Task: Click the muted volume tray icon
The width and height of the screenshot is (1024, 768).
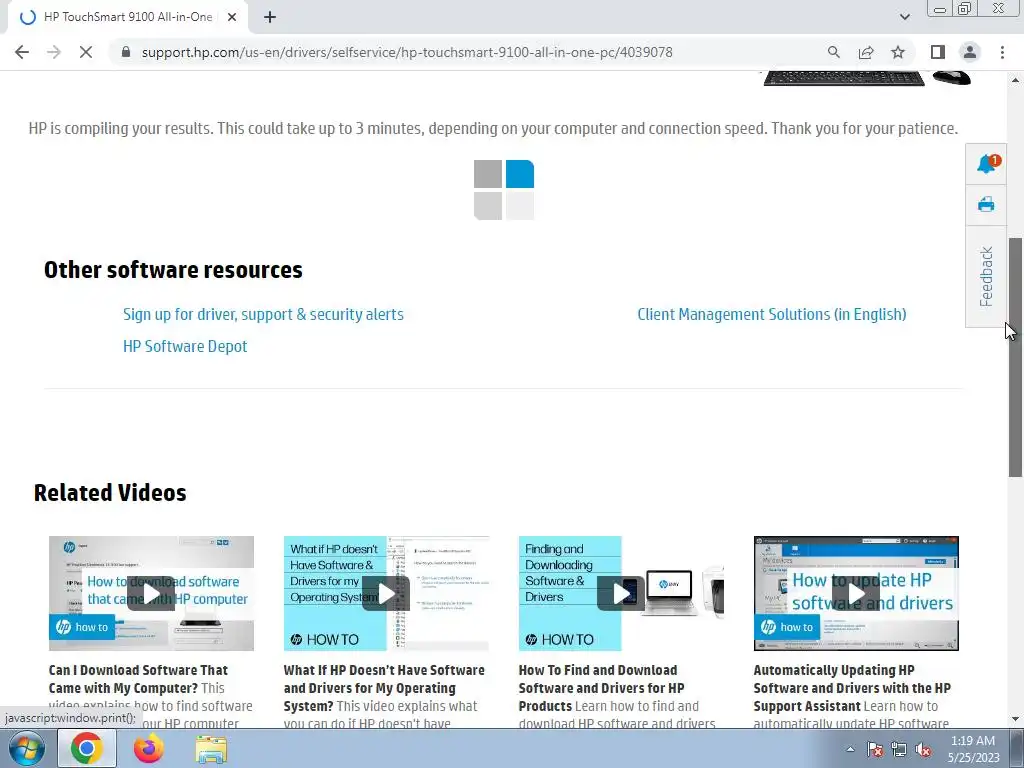Action: coord(923,749)
